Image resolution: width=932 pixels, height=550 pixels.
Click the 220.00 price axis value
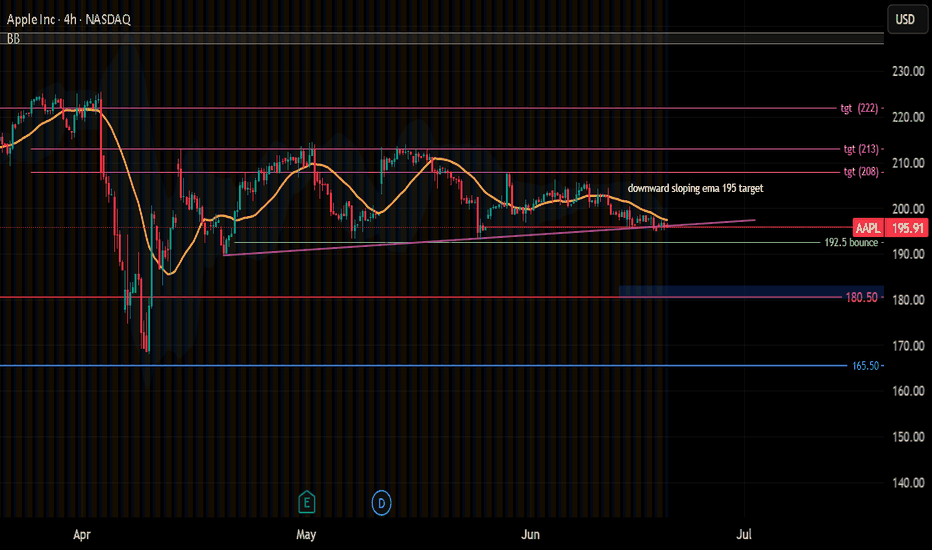[x=908, y=117]
